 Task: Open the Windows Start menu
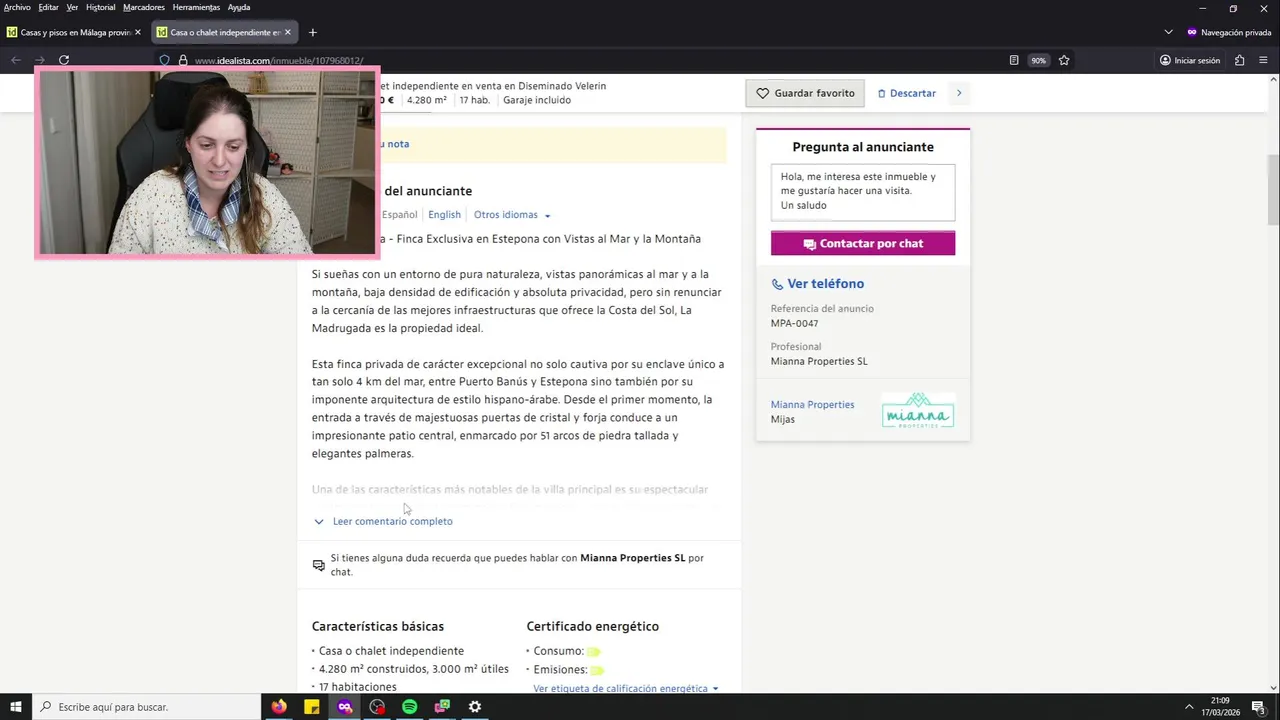(x=15, y=707)
